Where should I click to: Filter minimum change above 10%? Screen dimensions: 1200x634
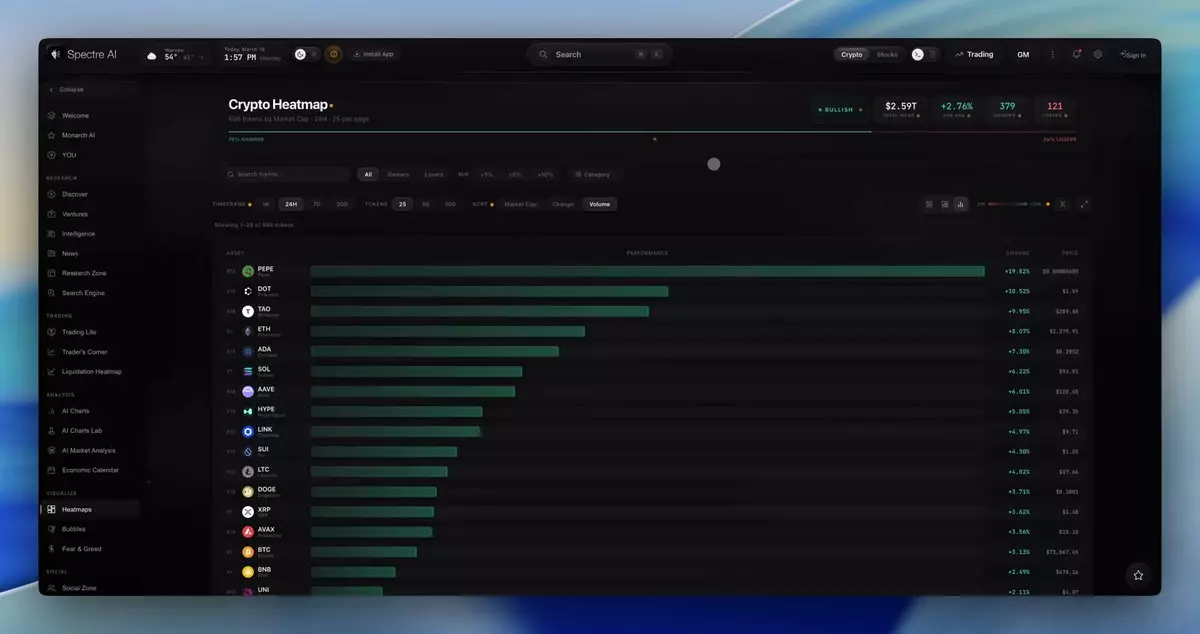click(x=545, y=174)
